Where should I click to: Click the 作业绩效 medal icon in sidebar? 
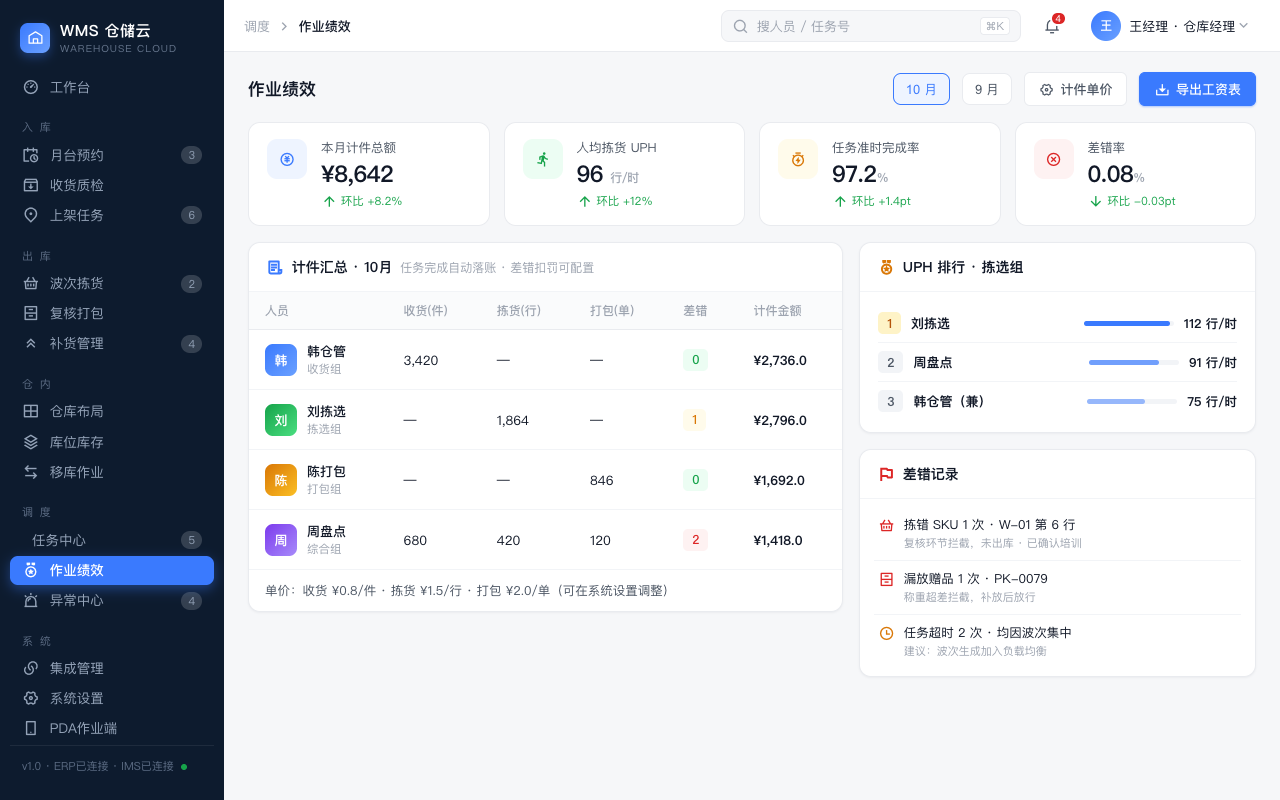[31, 570]
